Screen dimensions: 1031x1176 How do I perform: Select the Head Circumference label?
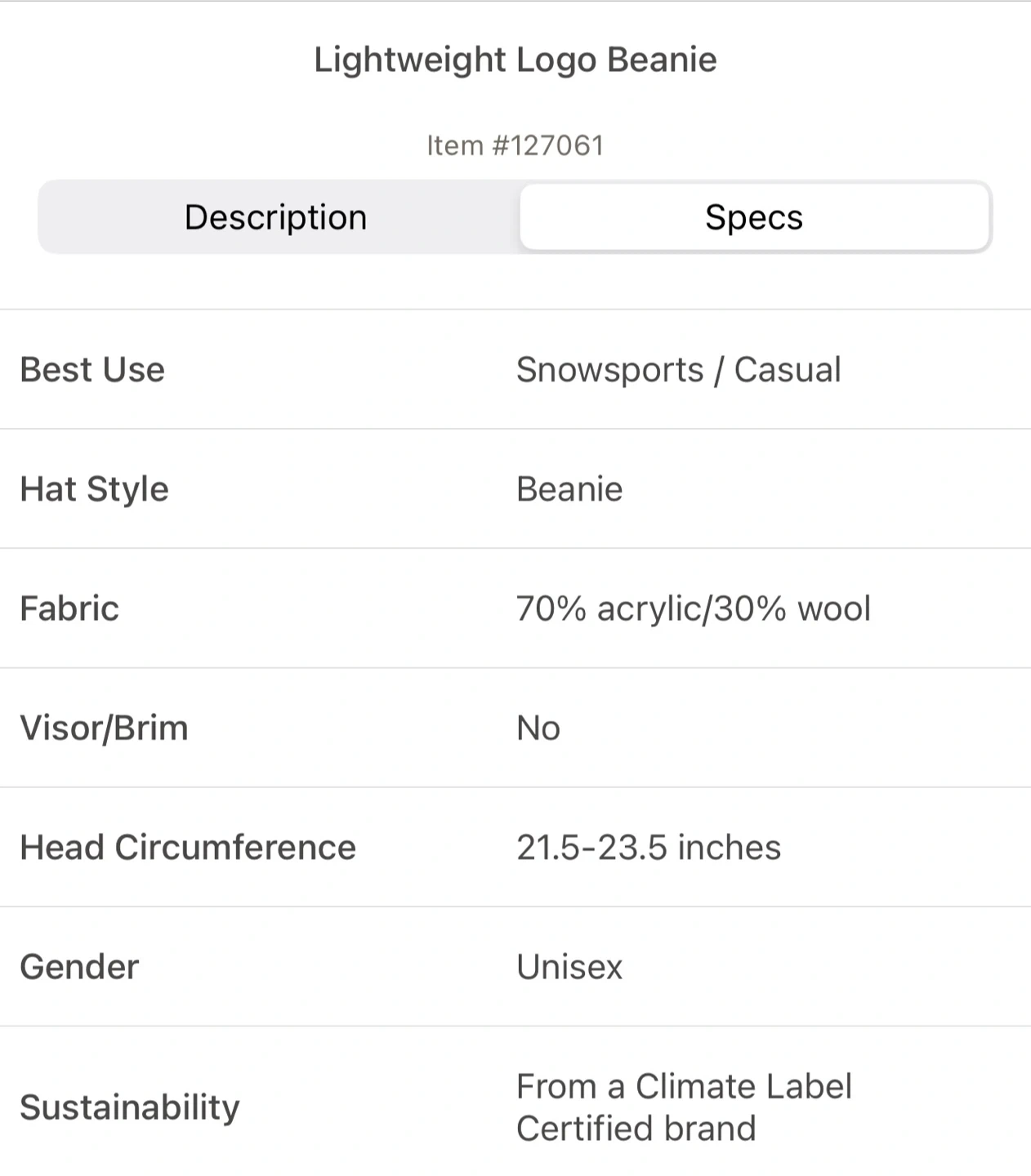[188, 847]
